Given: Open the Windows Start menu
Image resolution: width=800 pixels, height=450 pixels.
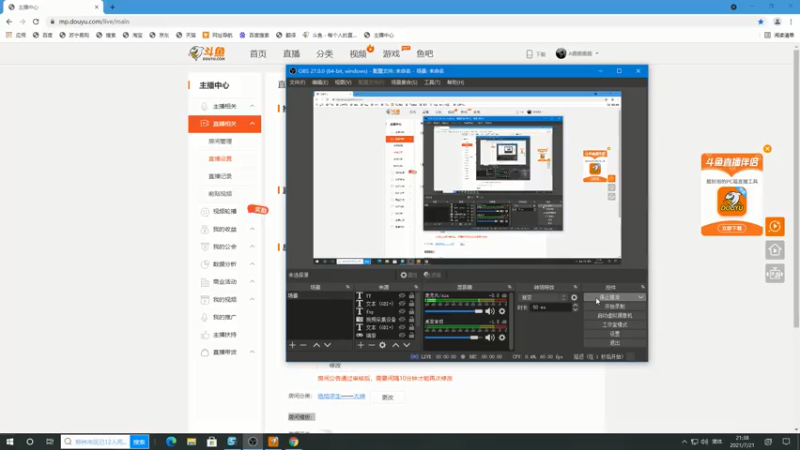Looking at the screenshot, I should [10, 442].
